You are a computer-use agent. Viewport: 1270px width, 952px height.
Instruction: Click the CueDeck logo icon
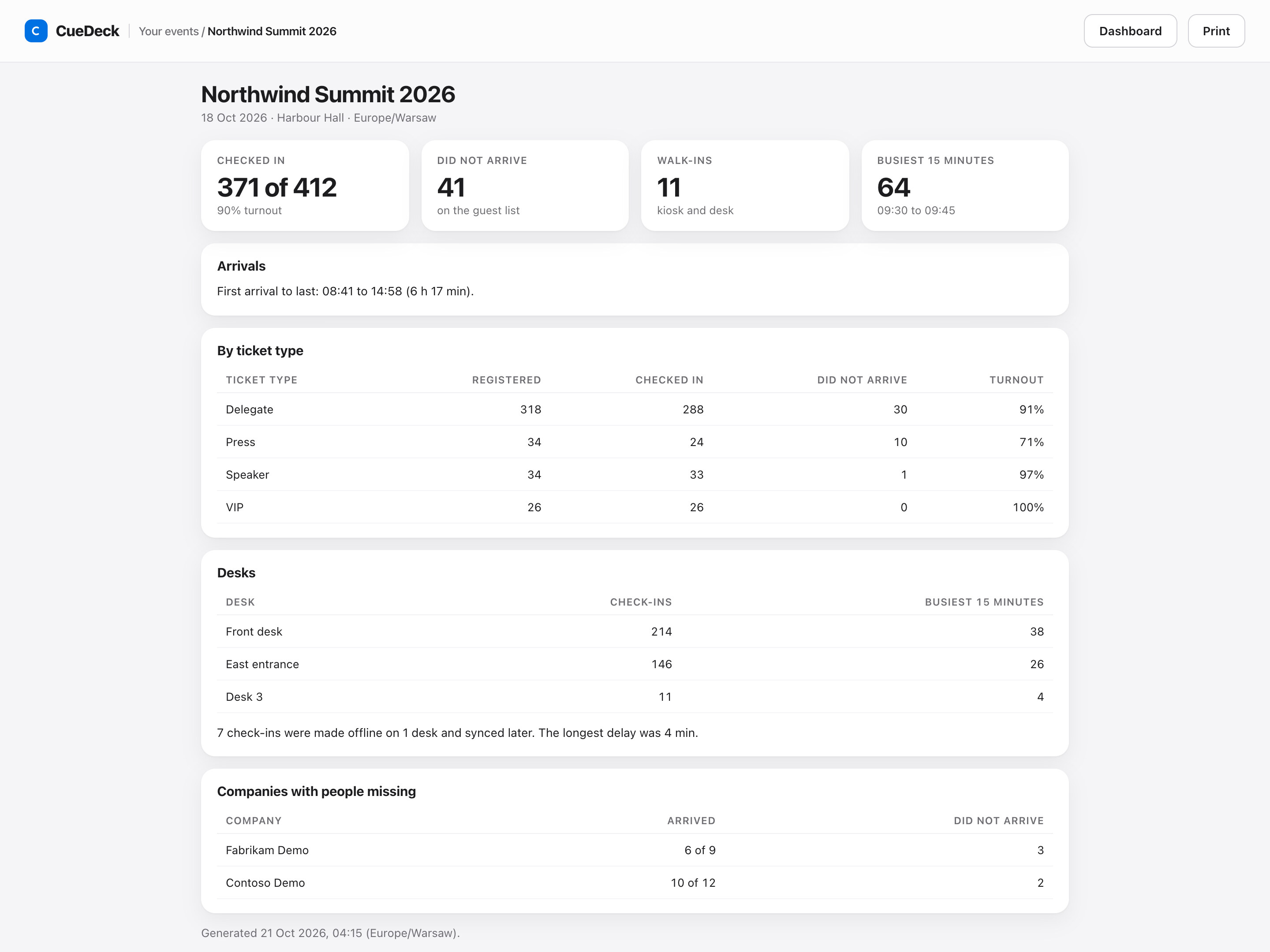point(36,31)
